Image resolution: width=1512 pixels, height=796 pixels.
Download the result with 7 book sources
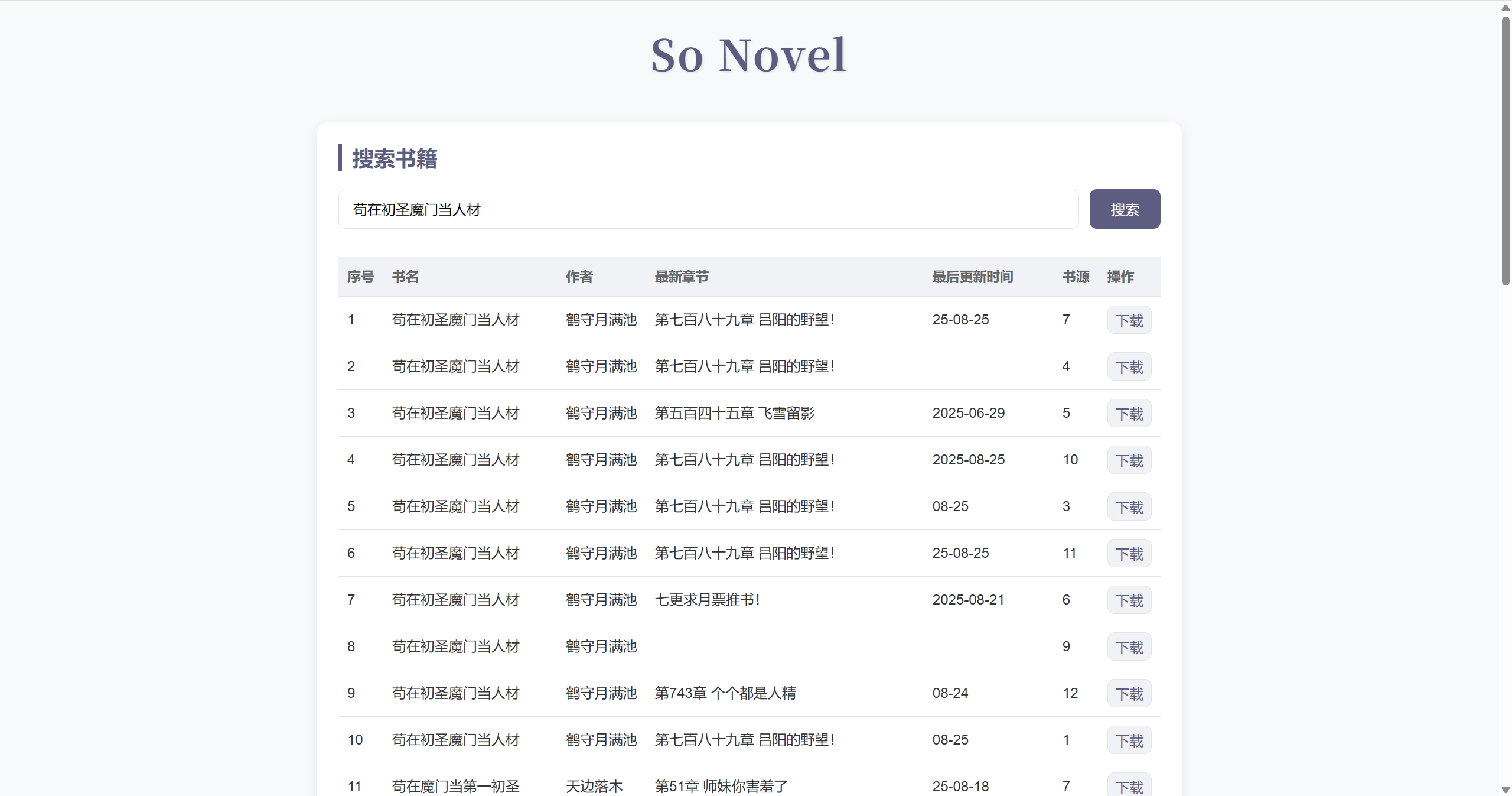click(x=1129, y=319)
